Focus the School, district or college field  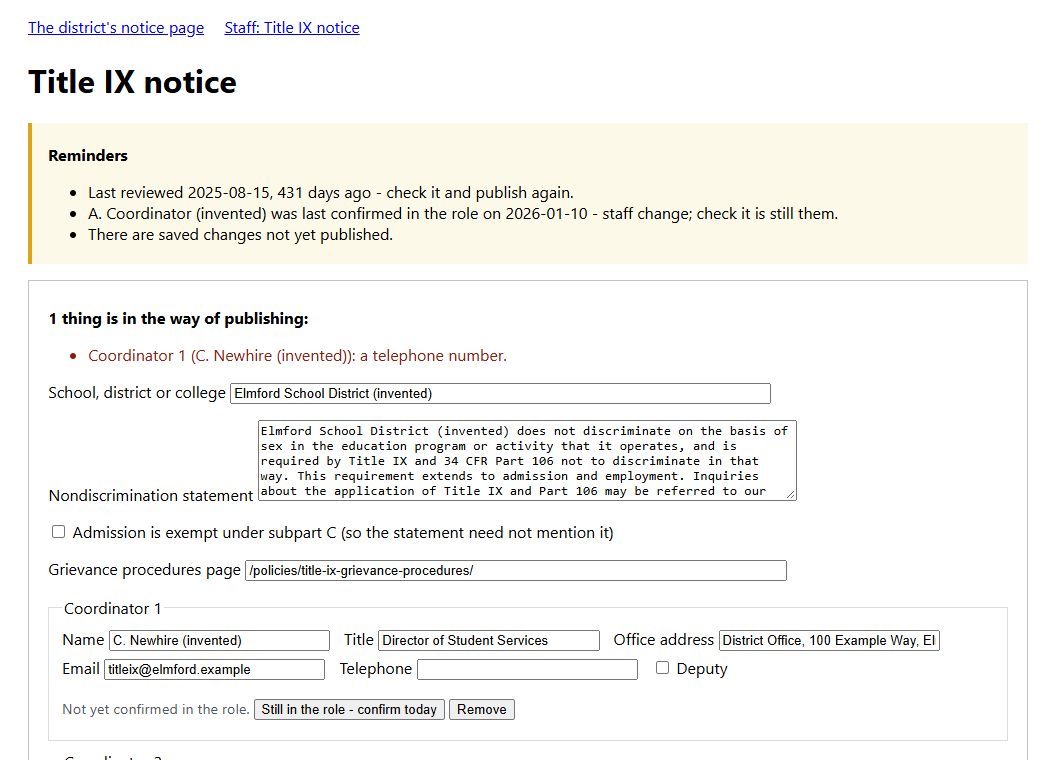500,393
